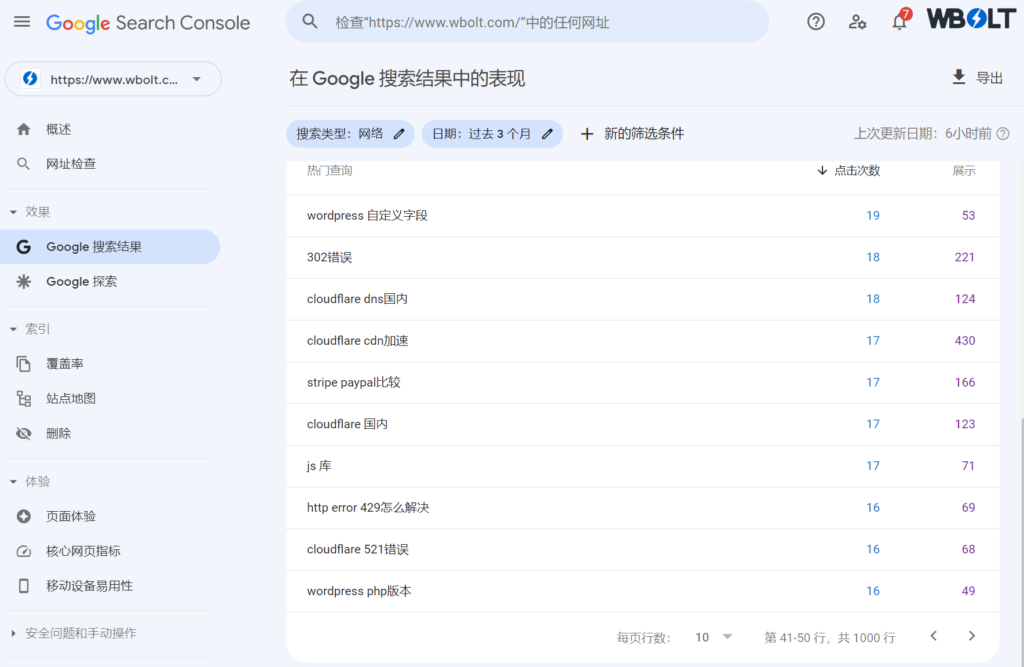Open the notifications bell with badge

pyautogui.click(x=899, y=22)
